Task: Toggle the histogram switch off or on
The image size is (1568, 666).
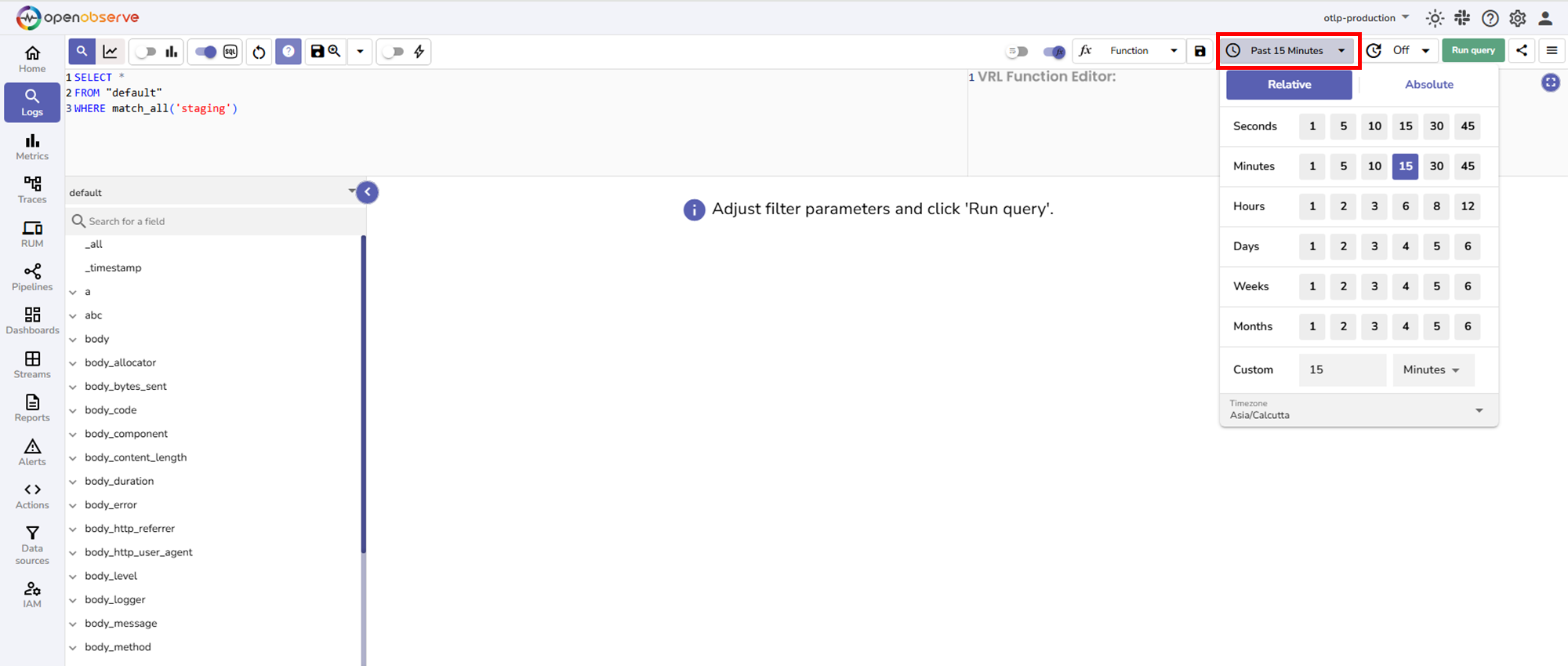Action: pos(147,52)
